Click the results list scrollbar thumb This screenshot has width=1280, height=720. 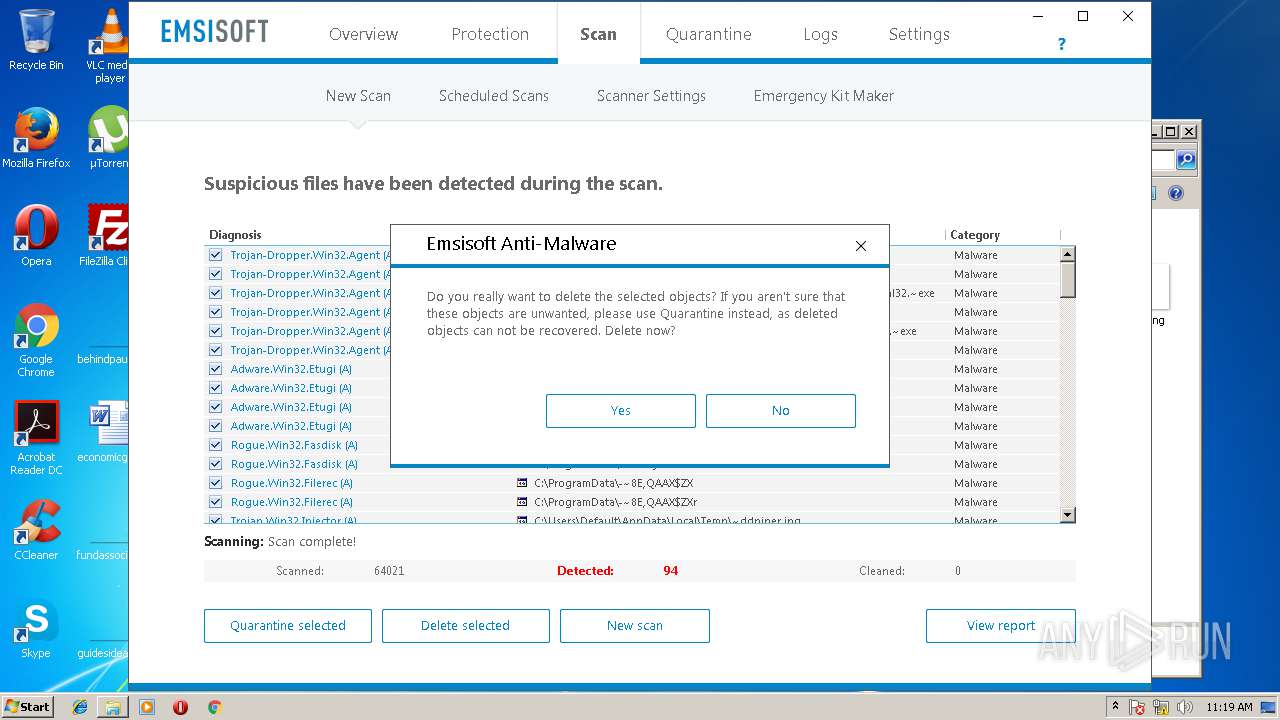pyautogui.click(x=1067, y=279)
